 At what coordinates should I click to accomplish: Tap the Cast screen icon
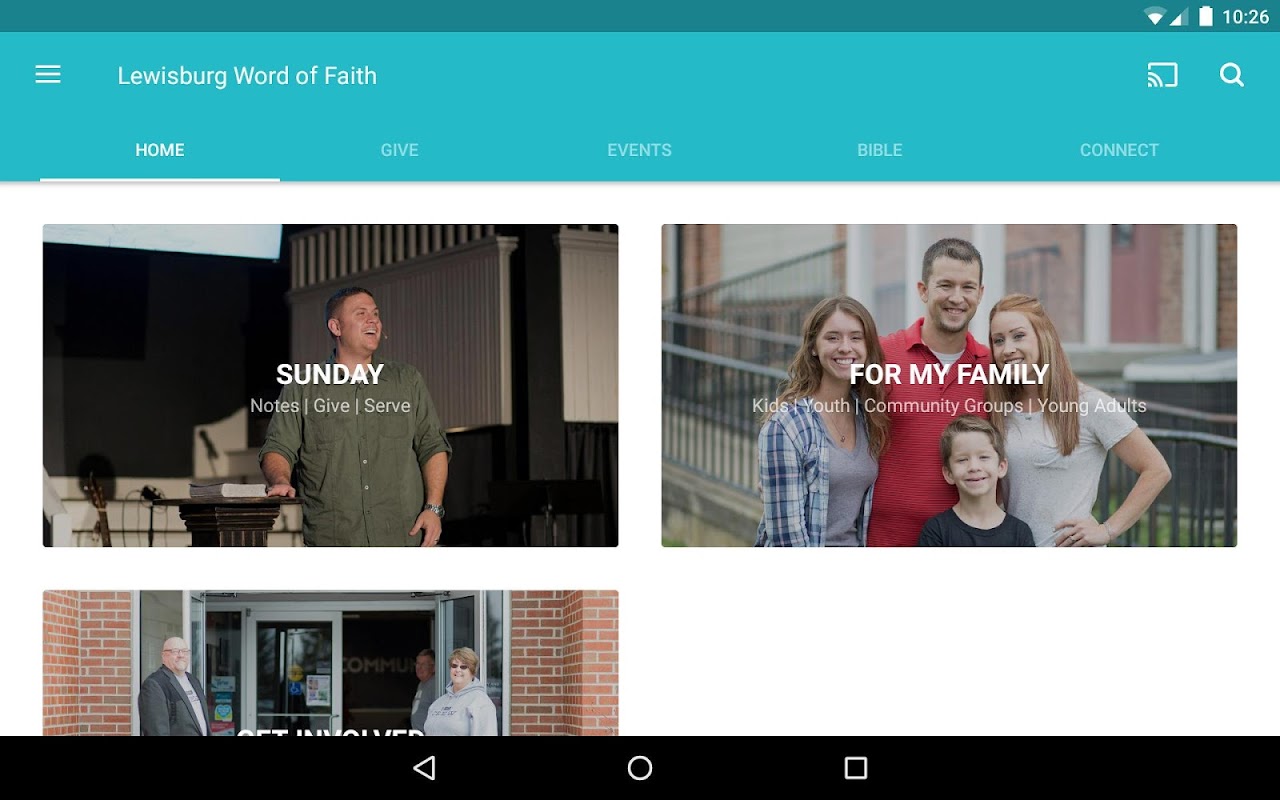point(1162,75)
